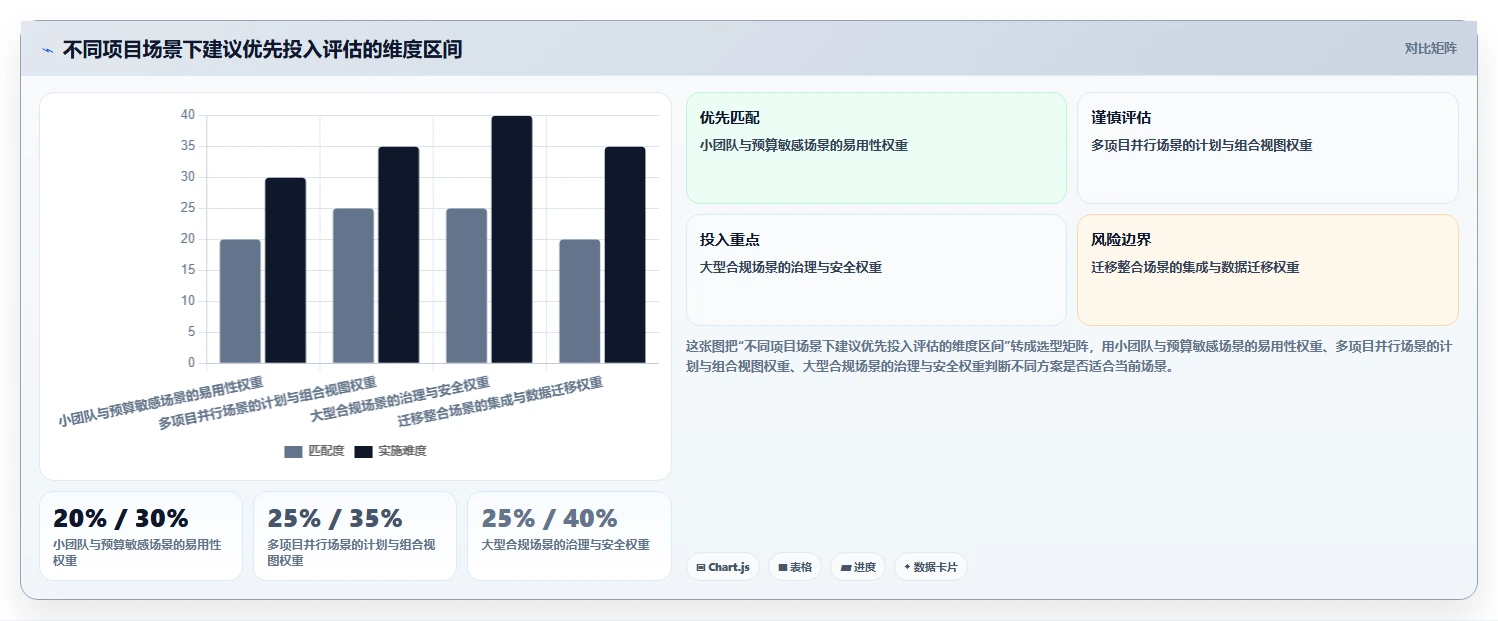Screen dimensions: 1498x621
Task: Click the 25% / 40% stat card
Action: [569, 536]
